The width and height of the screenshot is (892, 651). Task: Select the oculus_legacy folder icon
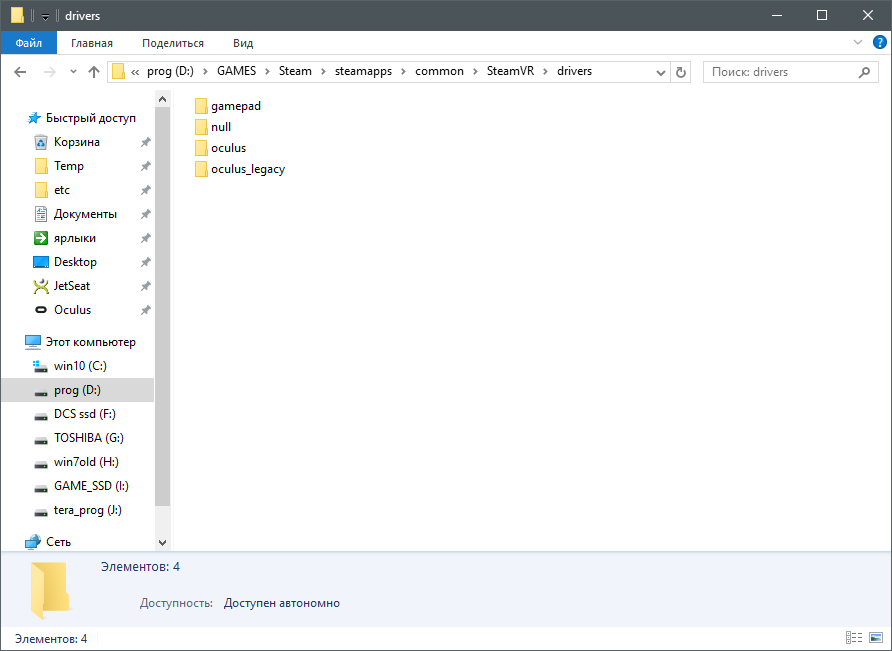201,169
